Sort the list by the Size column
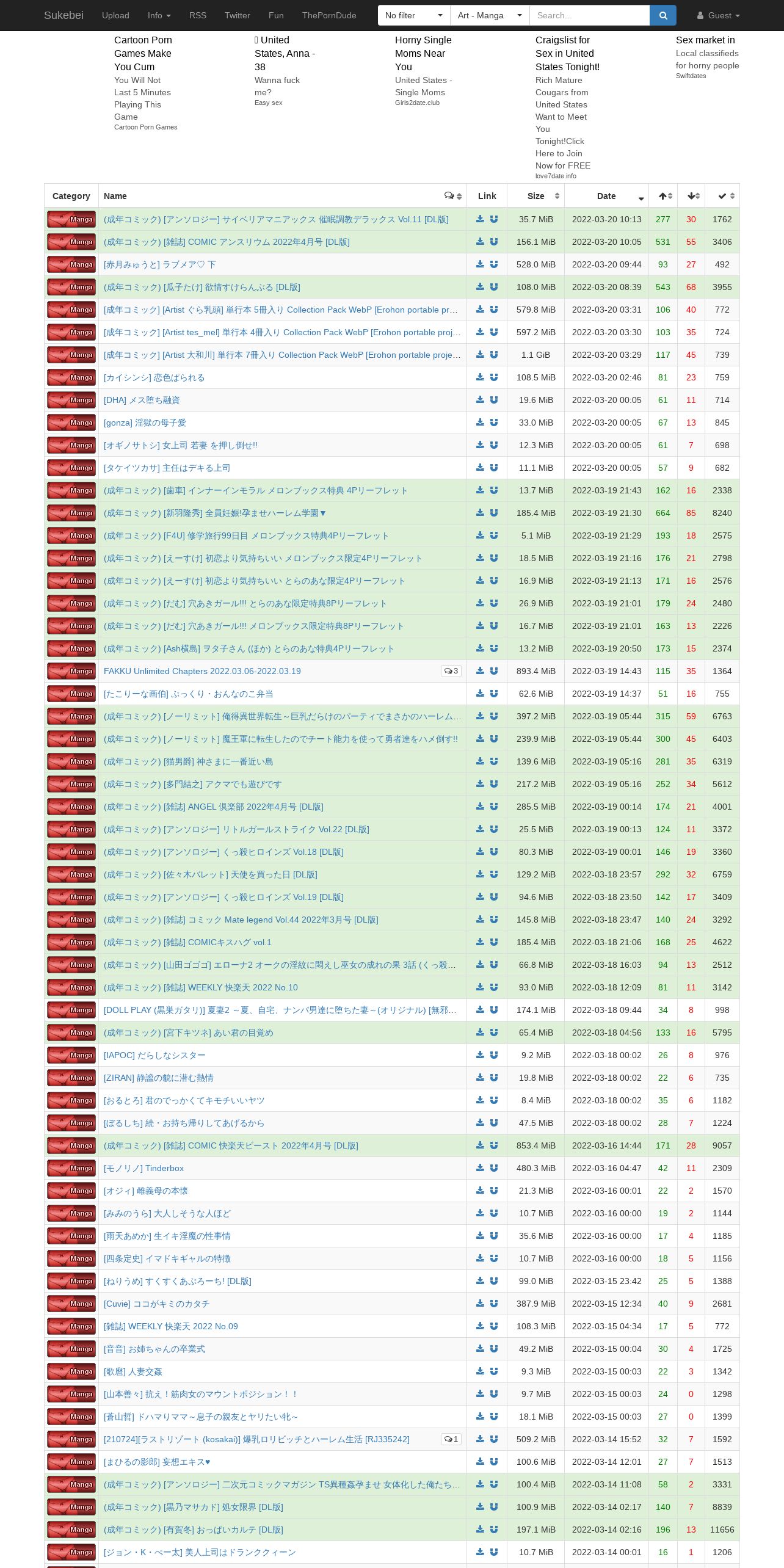The image size is (784, 1568). click(x=536, y=196)
